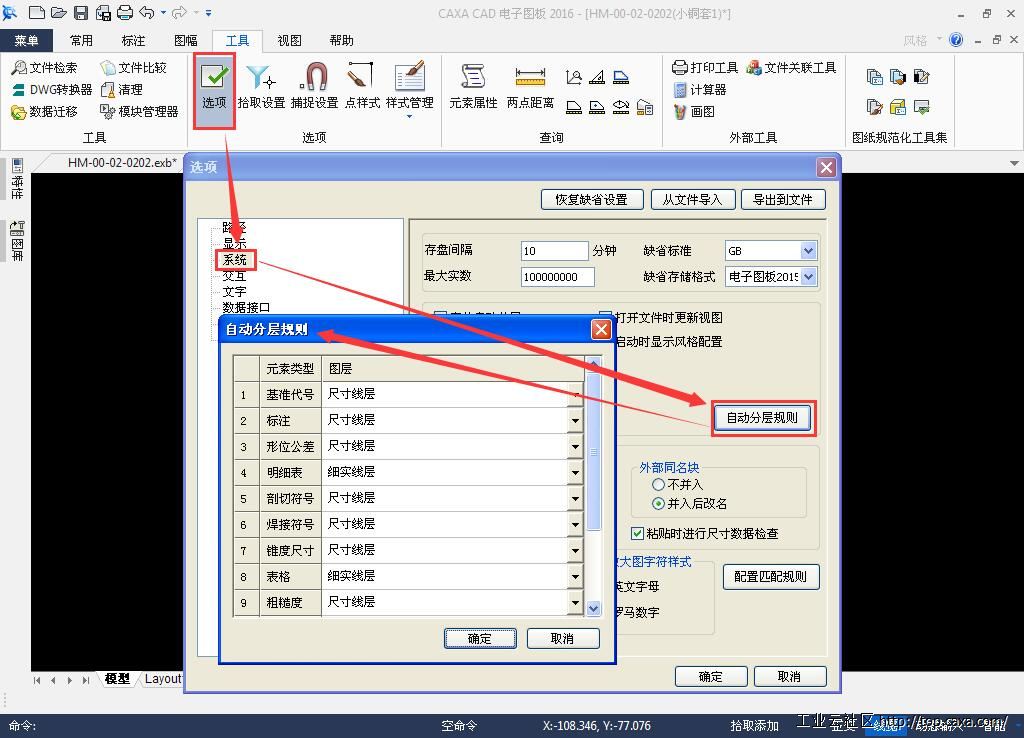1024x738 pixels.
Task: Click 恢复缺省设置 button
Action: [x=592, y=200]
